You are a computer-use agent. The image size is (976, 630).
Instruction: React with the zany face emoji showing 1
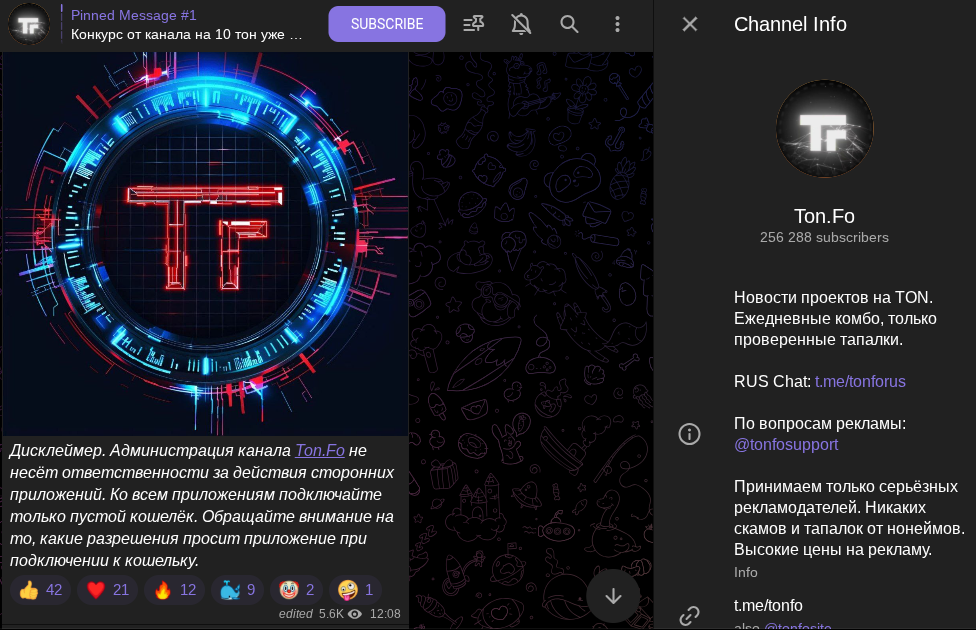point(355,590)
